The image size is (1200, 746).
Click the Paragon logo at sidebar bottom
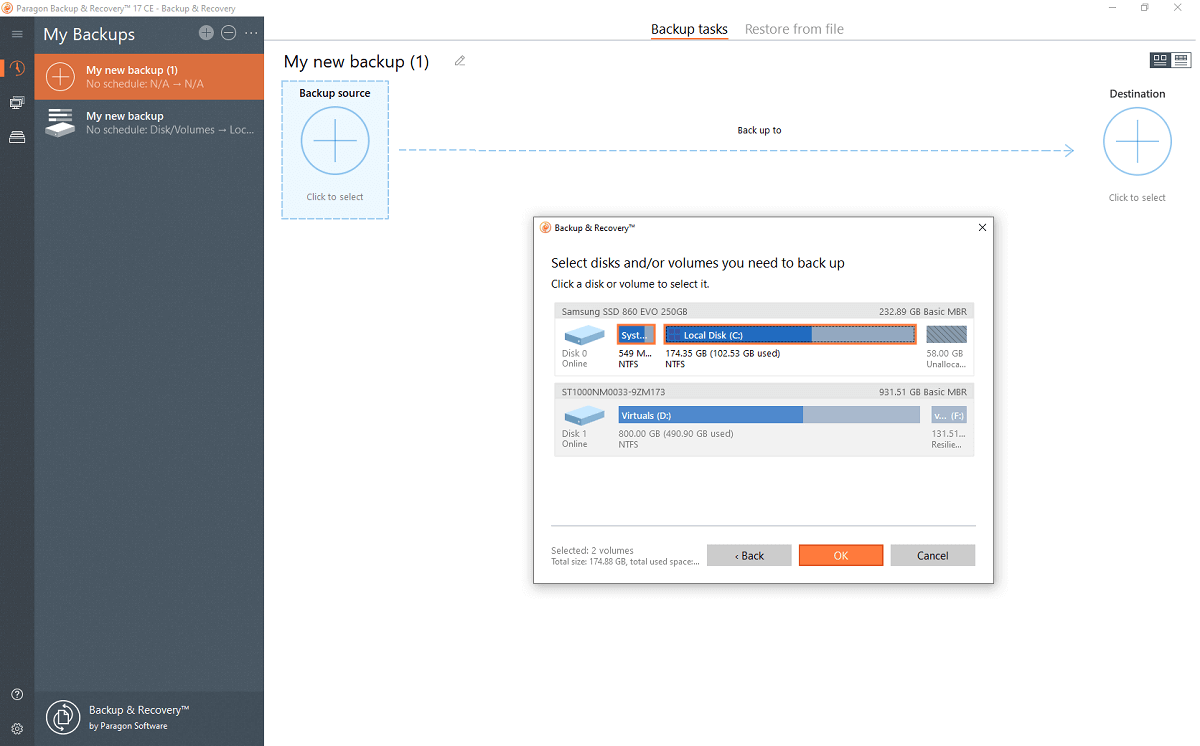[63, 717]
